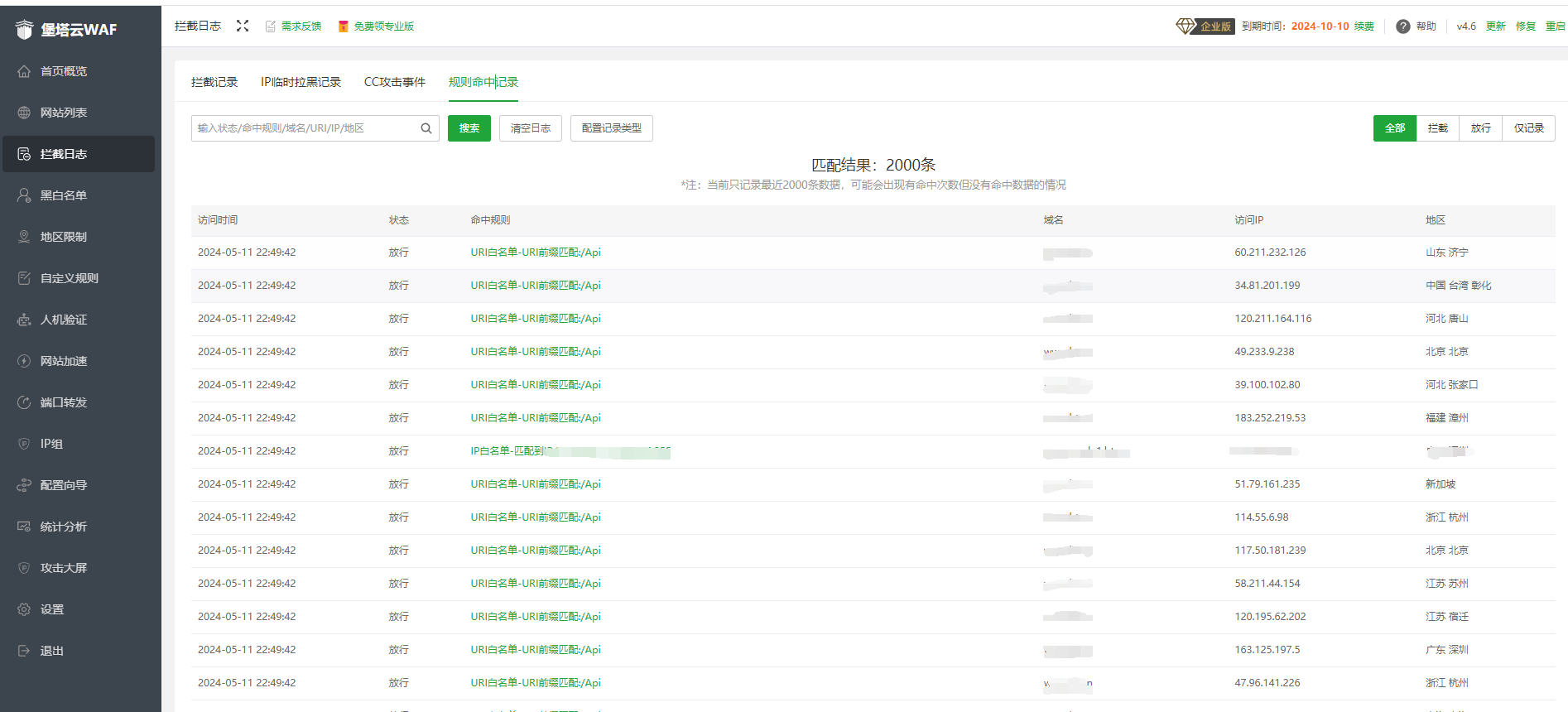The height and width of the screenshot is (712, 1568).
Task: Open 配置向导 icon in sidebar
Action: coord(24,485)
